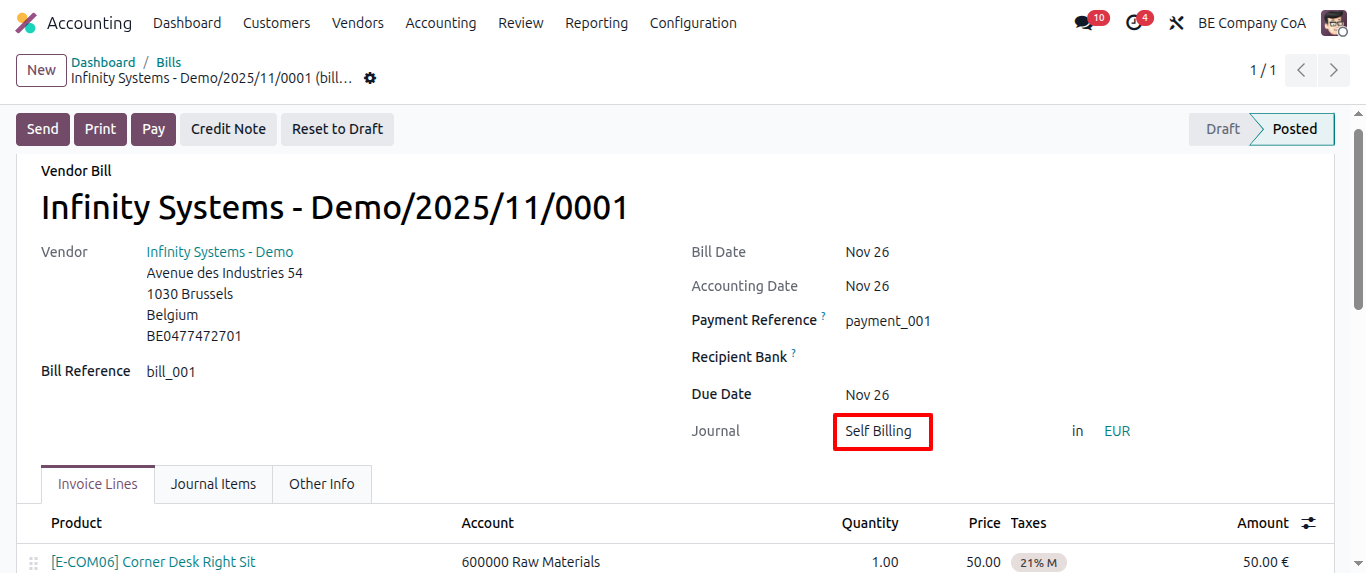
Task: Open the conversations chat bubble icon
Action: (1083, 23)
